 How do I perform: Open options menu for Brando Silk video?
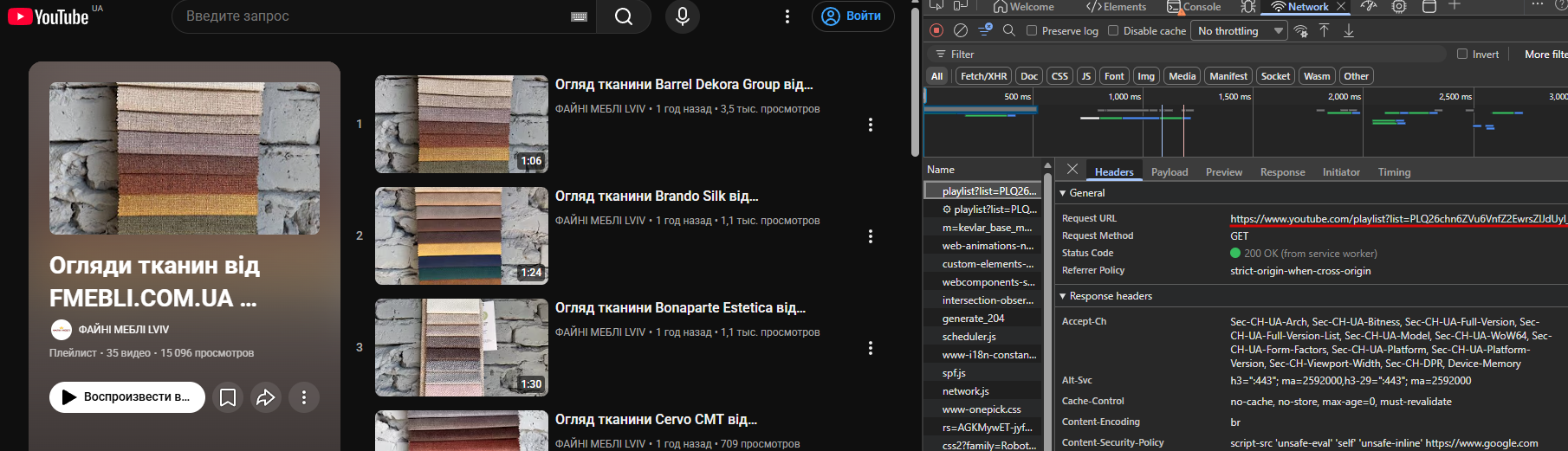pos(870,236)
